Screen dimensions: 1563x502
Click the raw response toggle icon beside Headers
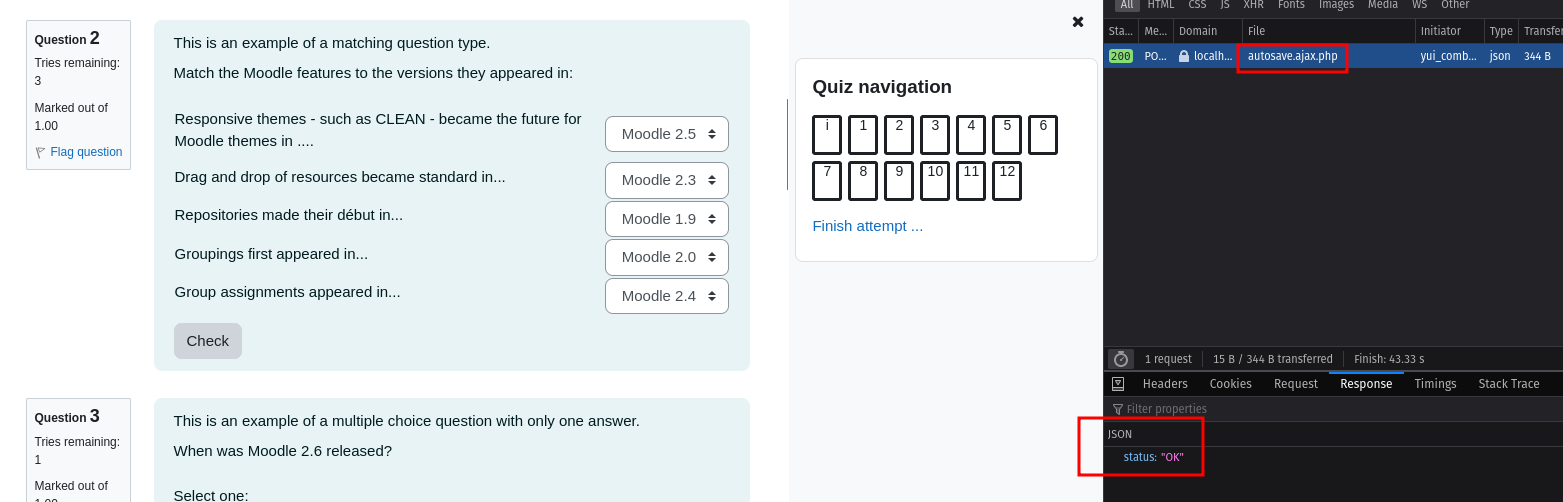click(x=1118, y=384)
